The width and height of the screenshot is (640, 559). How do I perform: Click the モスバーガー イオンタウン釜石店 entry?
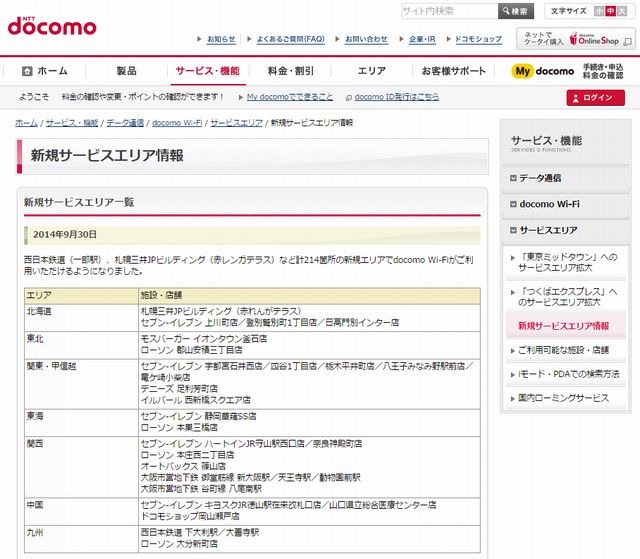coord(204,339)
